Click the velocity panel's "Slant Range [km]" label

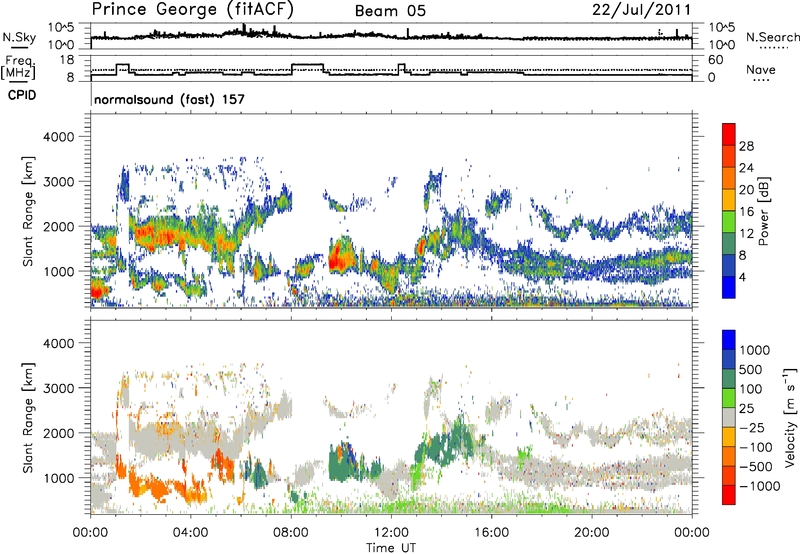(x=28, y=418)
